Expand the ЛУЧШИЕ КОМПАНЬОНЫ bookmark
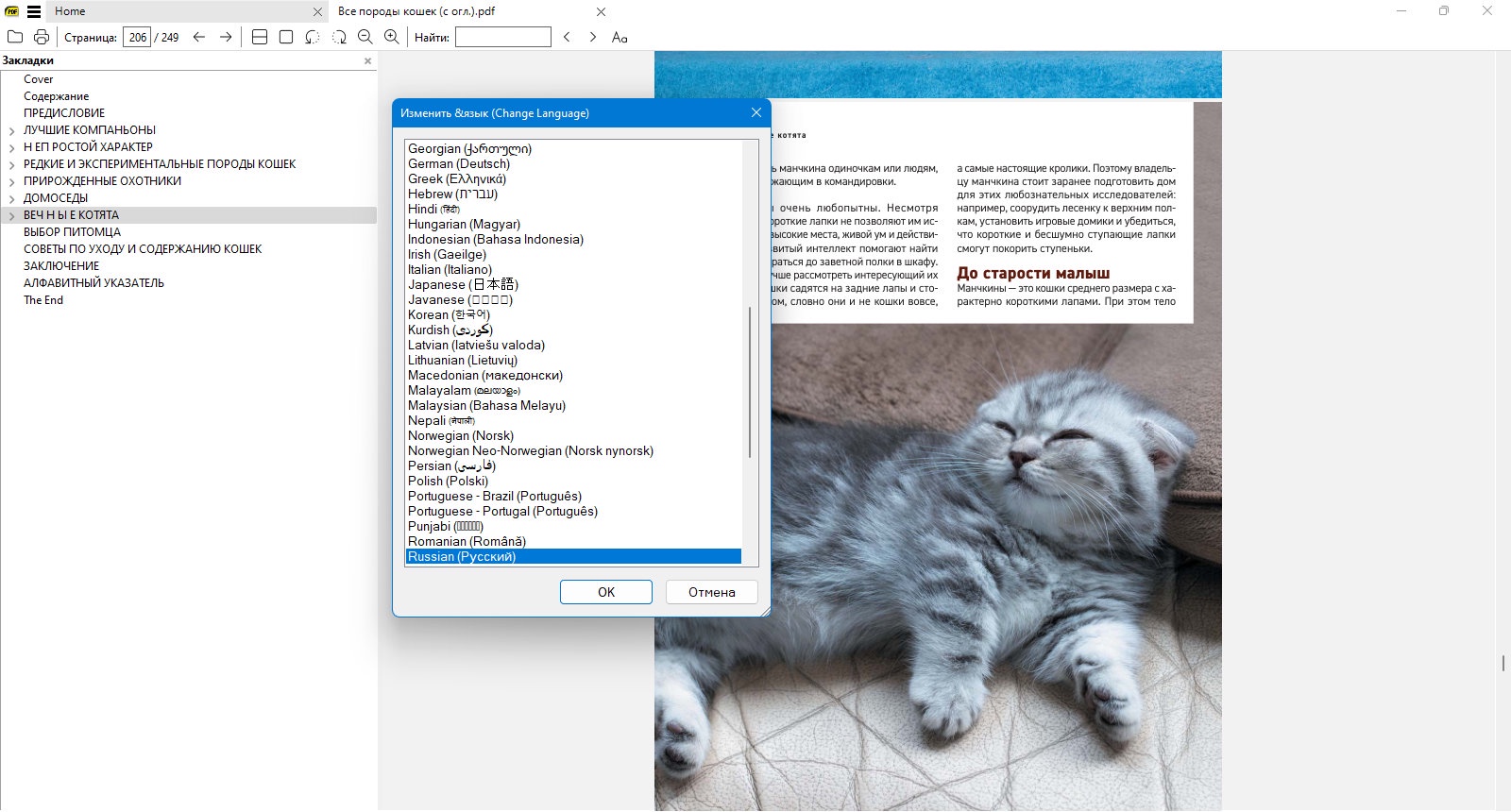 tap(11, 131)
